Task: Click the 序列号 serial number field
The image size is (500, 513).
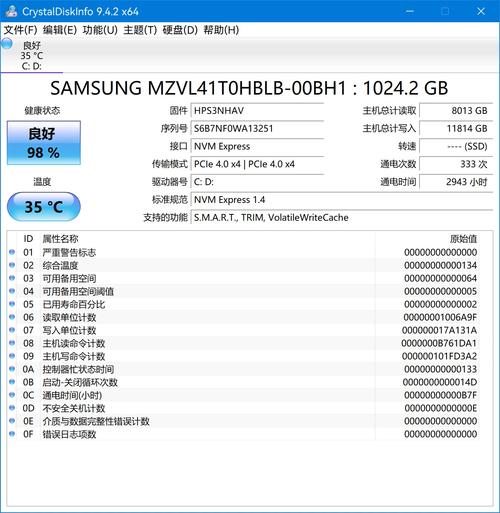Action: (257, 129)
